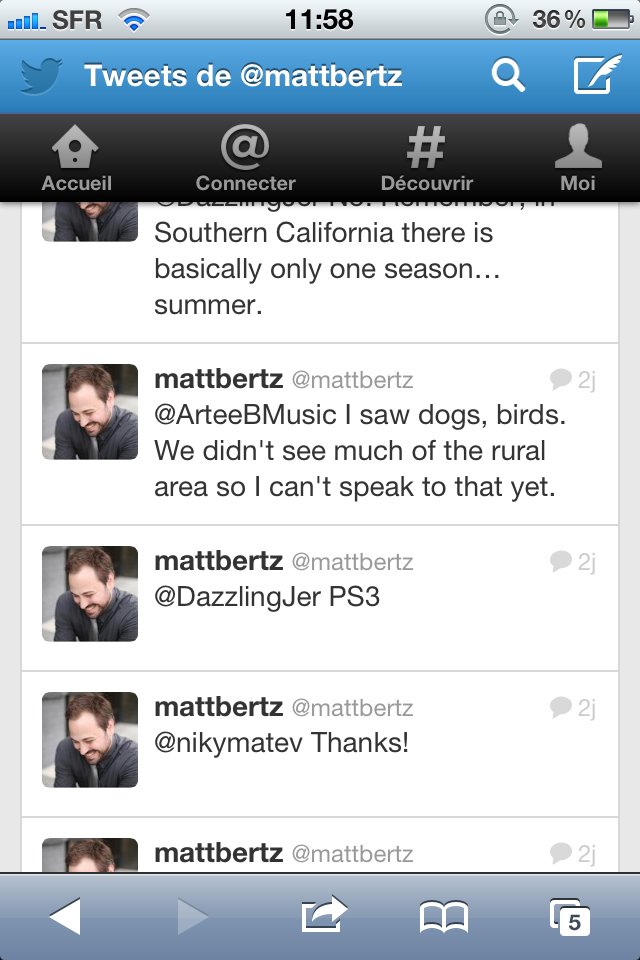The image size is (640, 960).
Task: Open the search magnifier icon
Action: [508, 76]
